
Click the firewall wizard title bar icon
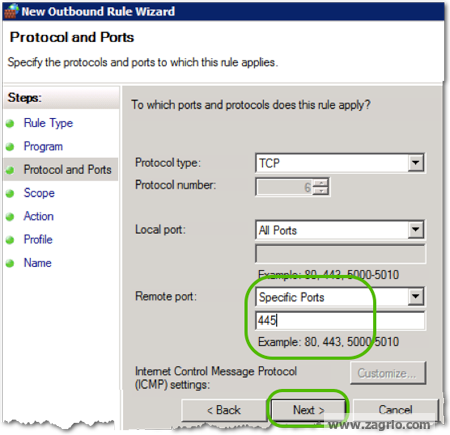point(11,11)
